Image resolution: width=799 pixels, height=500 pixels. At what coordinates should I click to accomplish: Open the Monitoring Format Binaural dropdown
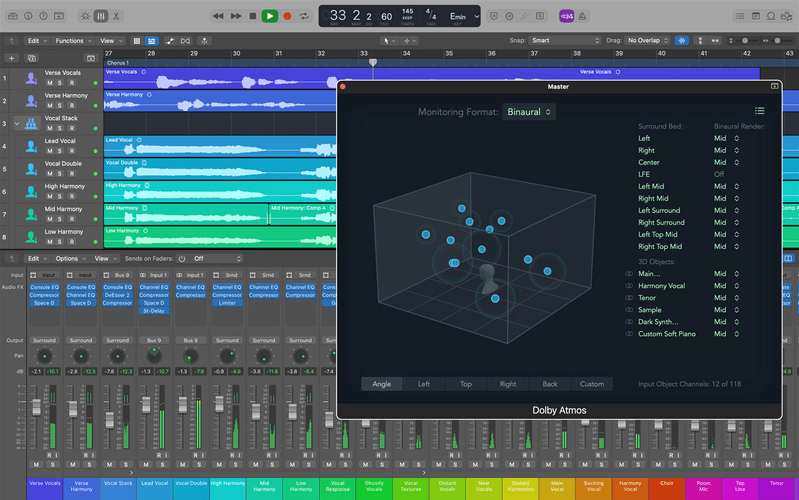click(529, 112)
